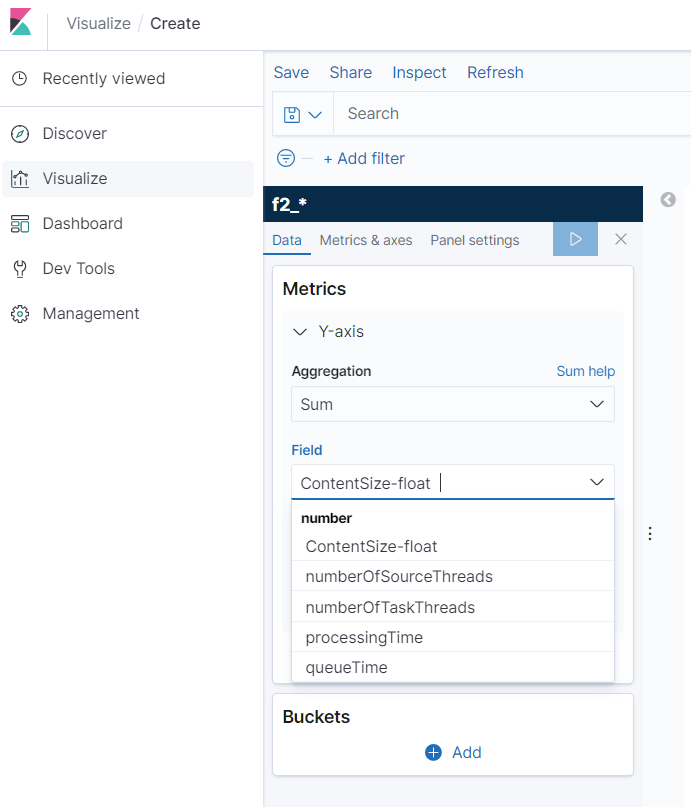Viewport: 691px width, 807px height.
Task: Click Share in the top menu
Action: point(350,73)
